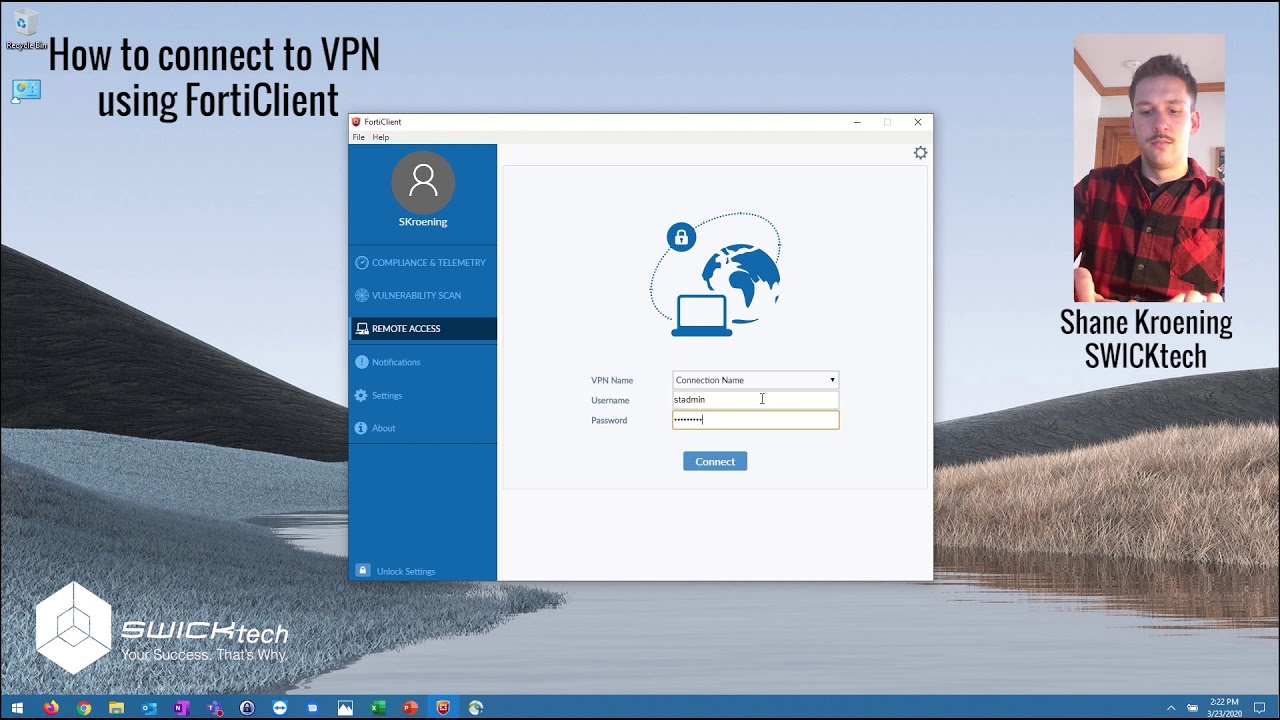Expand the VPN Name connection dropdown
1280x720 pixels.
(x=755, y=380)
